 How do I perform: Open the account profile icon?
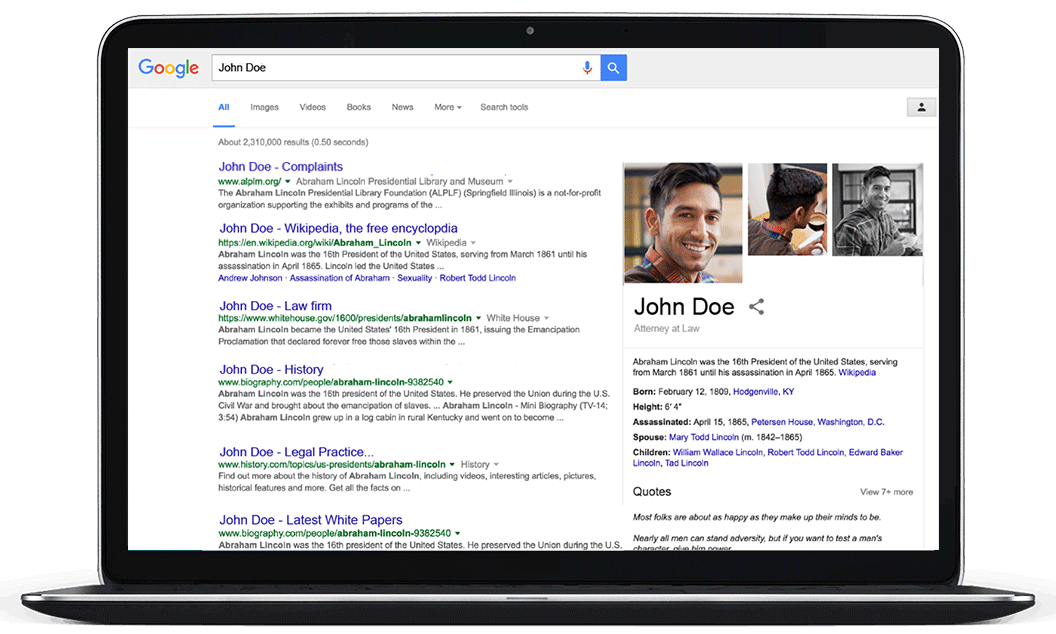[x=921, y=107]
